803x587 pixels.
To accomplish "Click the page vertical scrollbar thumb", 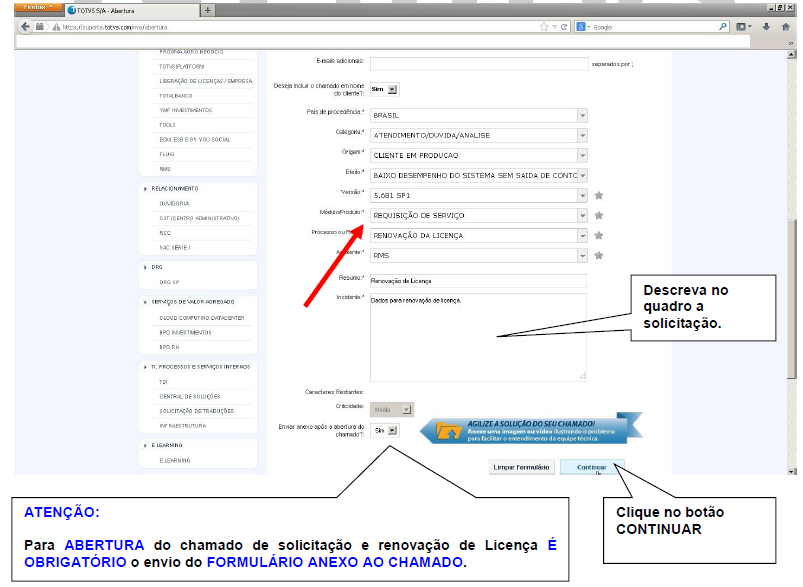I will click(x=792, y=299).
